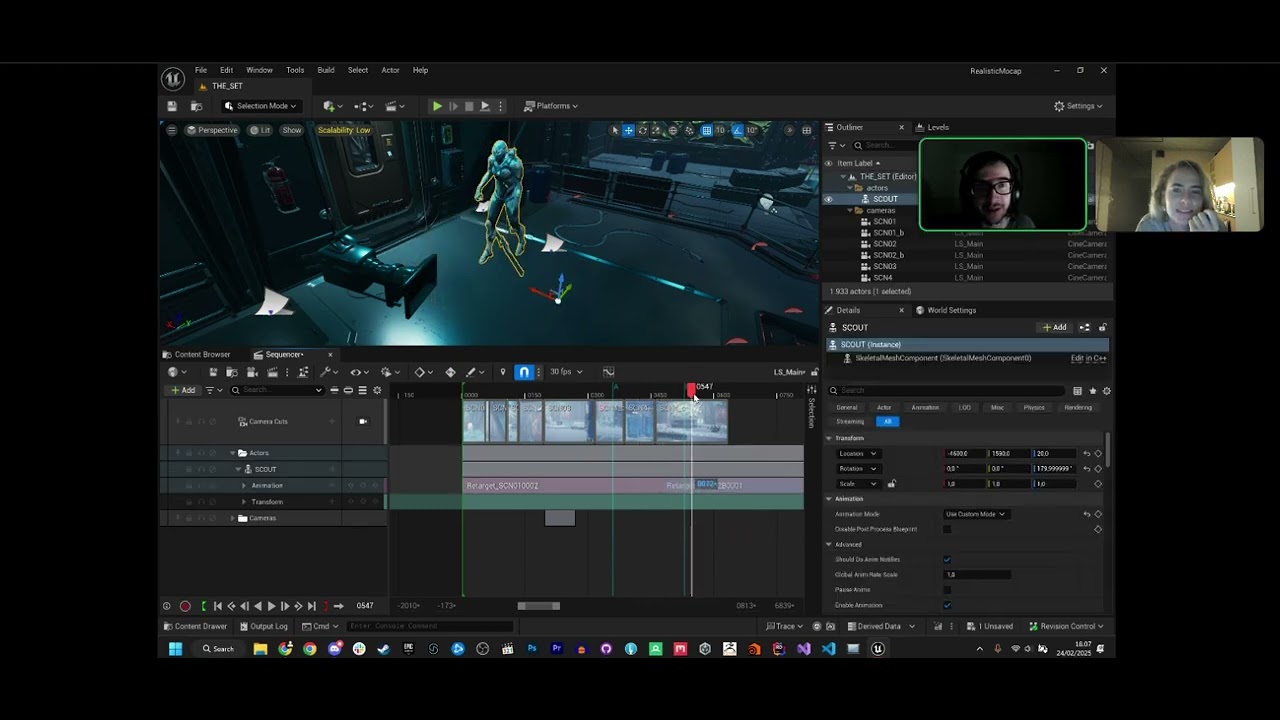1280x720 pixels.
Task: Select the translate gizmo tool in viewport
Action: tap(629, 130)
